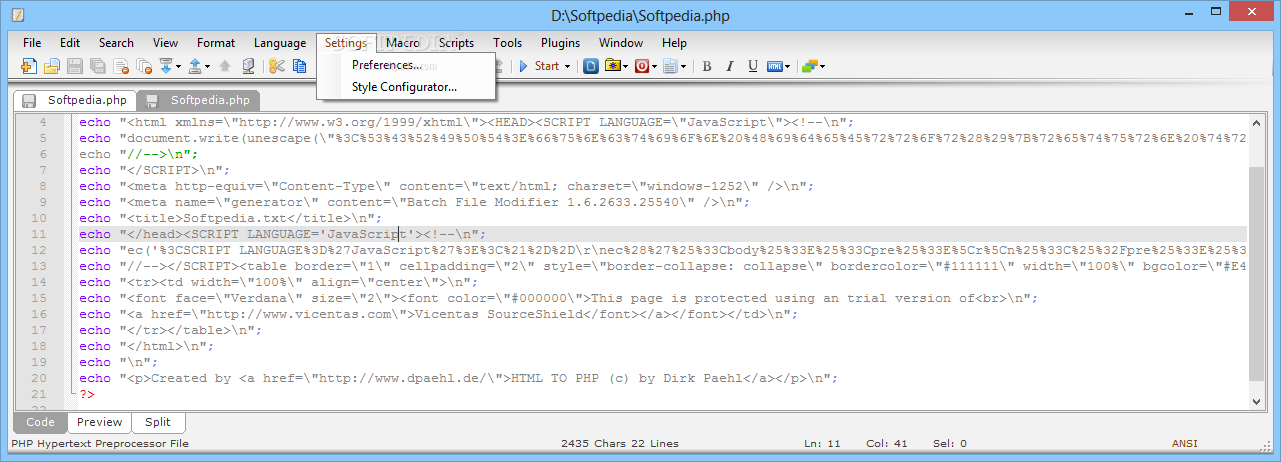
Task: Open the Edit menu
Action: click(70, 43)
